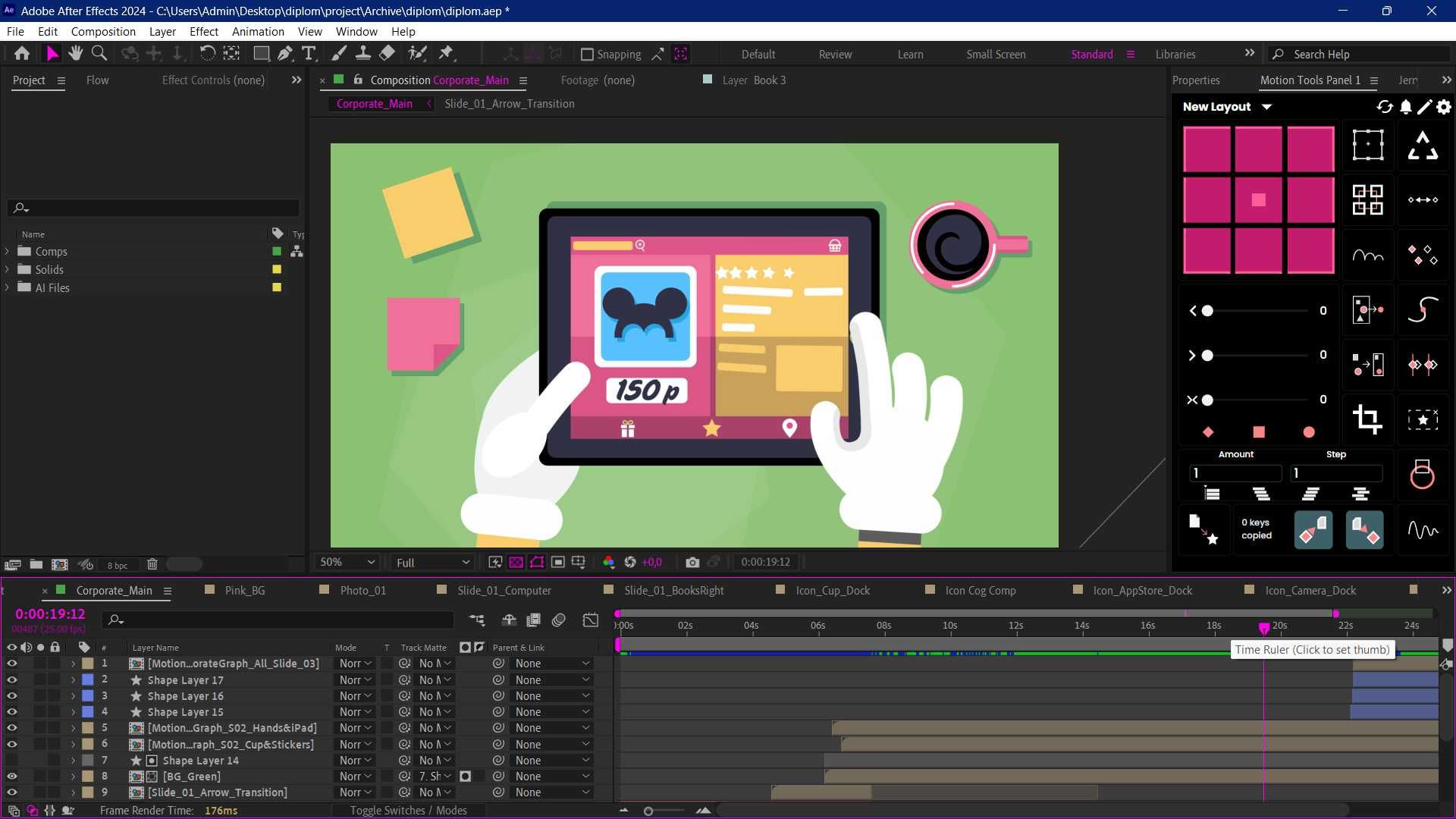Hide layer 1 Motion orateGraph_All_Slide_03

click(x=11, y=664)
